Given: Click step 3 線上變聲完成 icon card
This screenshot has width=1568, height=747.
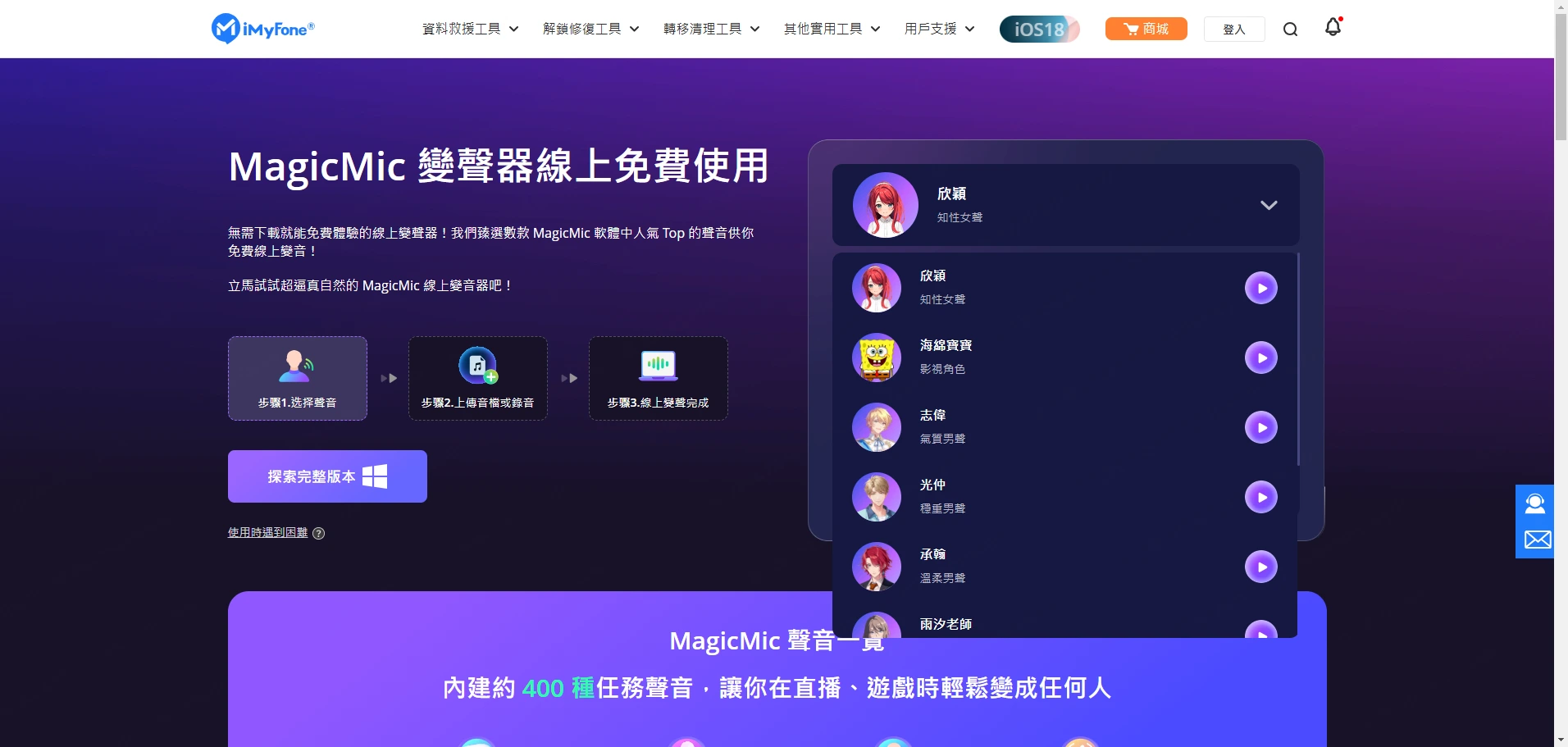Looking at the screenshot, I should click(x=659, y=379).
